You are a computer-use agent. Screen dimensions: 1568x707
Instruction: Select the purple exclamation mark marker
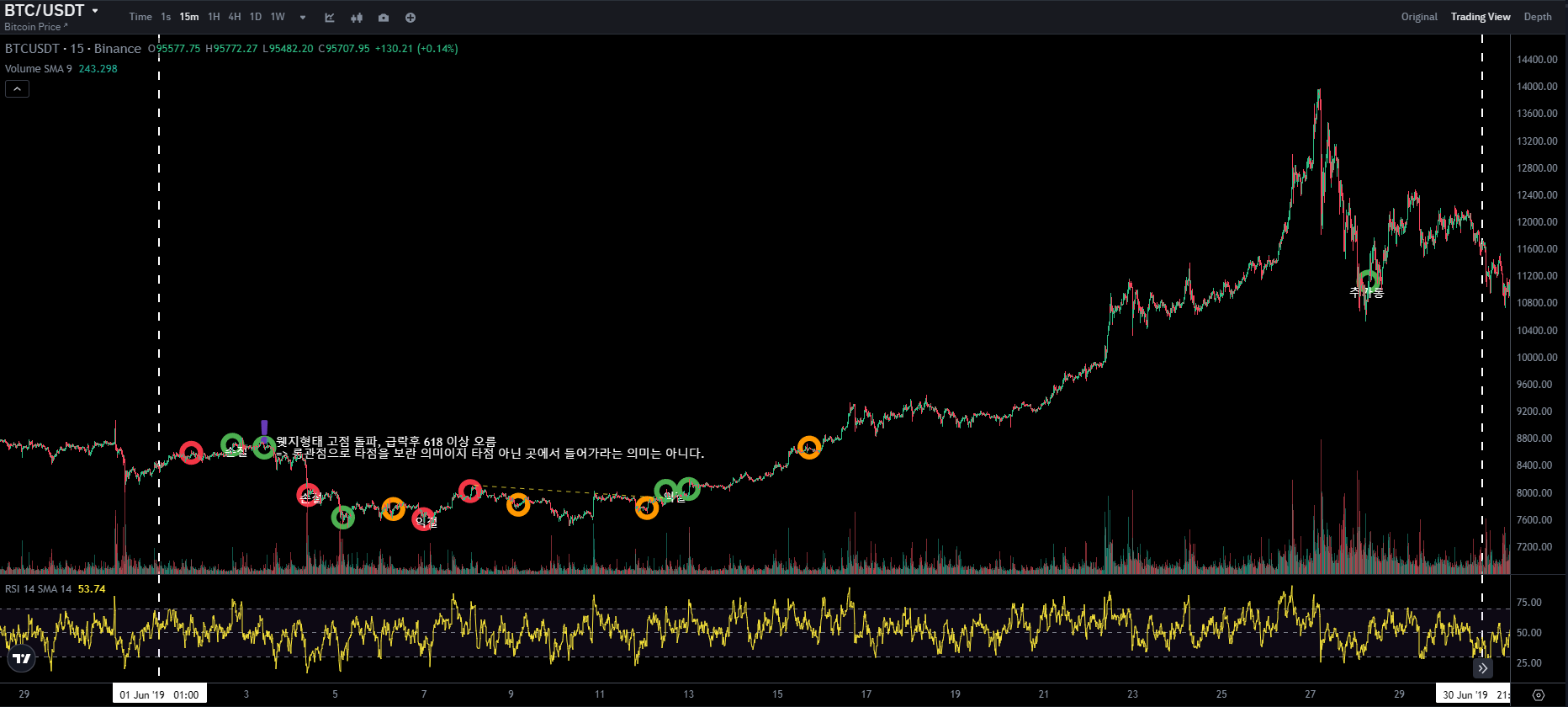(264, 430)
